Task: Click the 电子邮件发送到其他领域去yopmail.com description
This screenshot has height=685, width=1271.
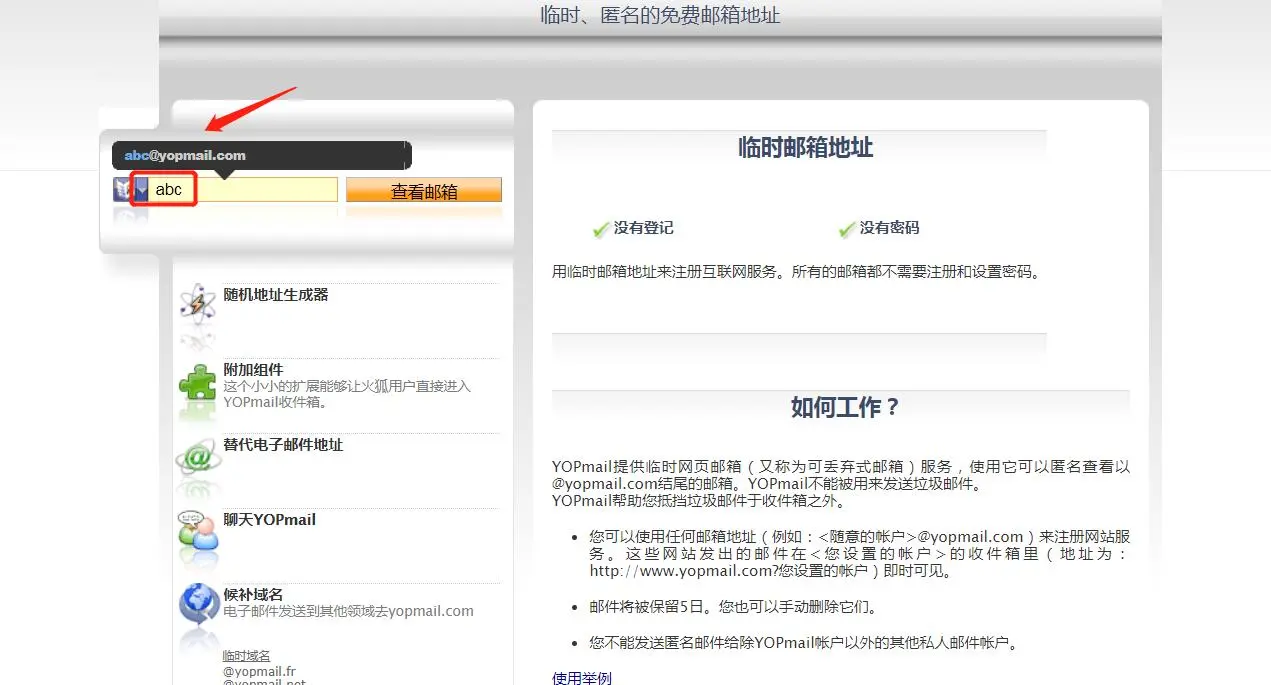Action: pos(348,611)
